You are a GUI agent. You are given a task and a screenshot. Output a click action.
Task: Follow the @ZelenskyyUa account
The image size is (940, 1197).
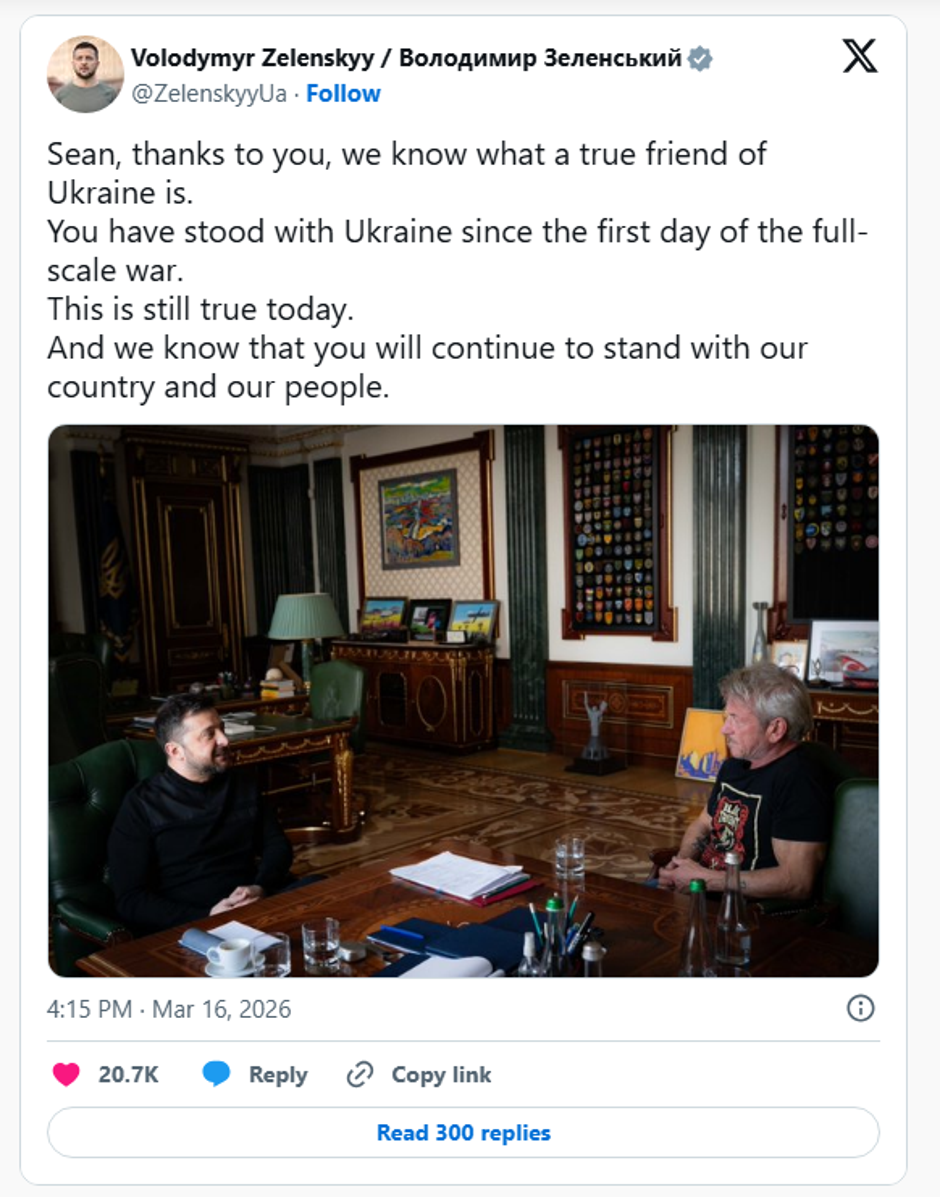coord(343,94)
